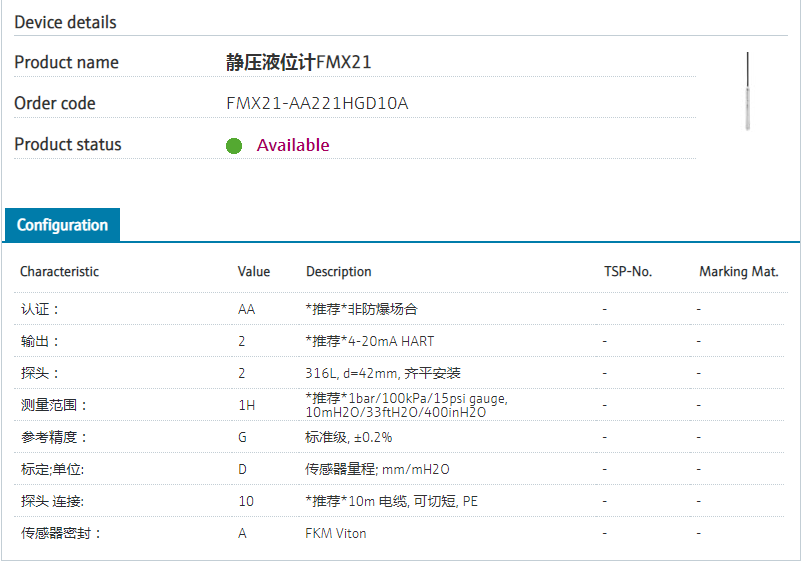Click the 1H measuring range value
The image size is (801, 562).
tap(246, 405)
